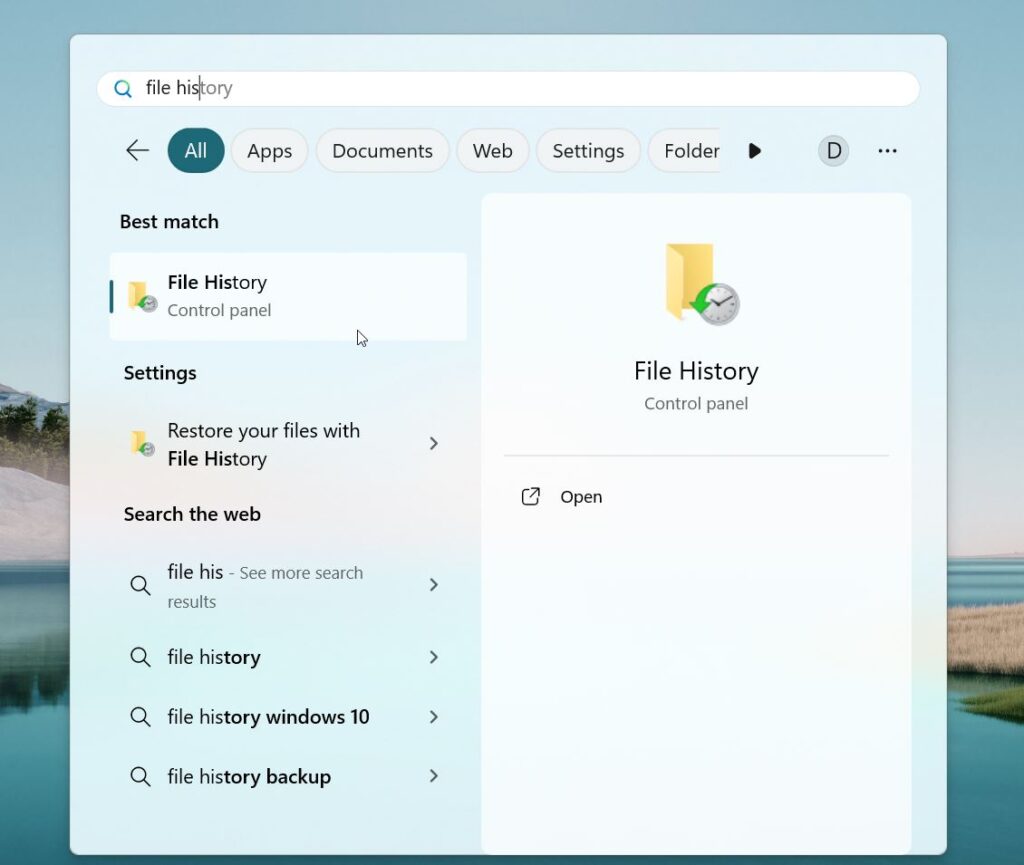
Task: Open the search options ellipsis menu
Action: (887, 150)
